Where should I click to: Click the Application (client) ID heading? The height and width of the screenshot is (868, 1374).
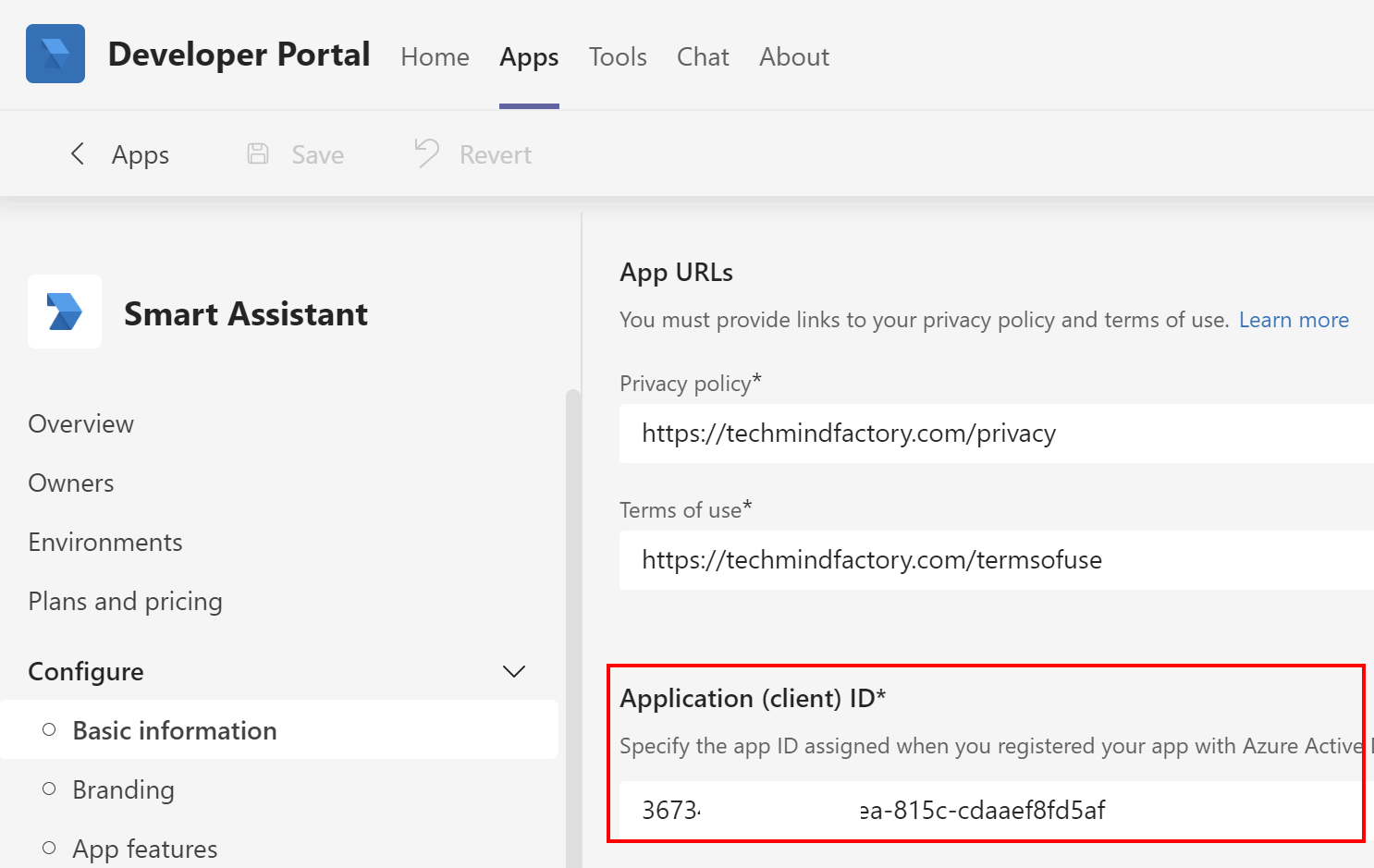tap(753, 698)
